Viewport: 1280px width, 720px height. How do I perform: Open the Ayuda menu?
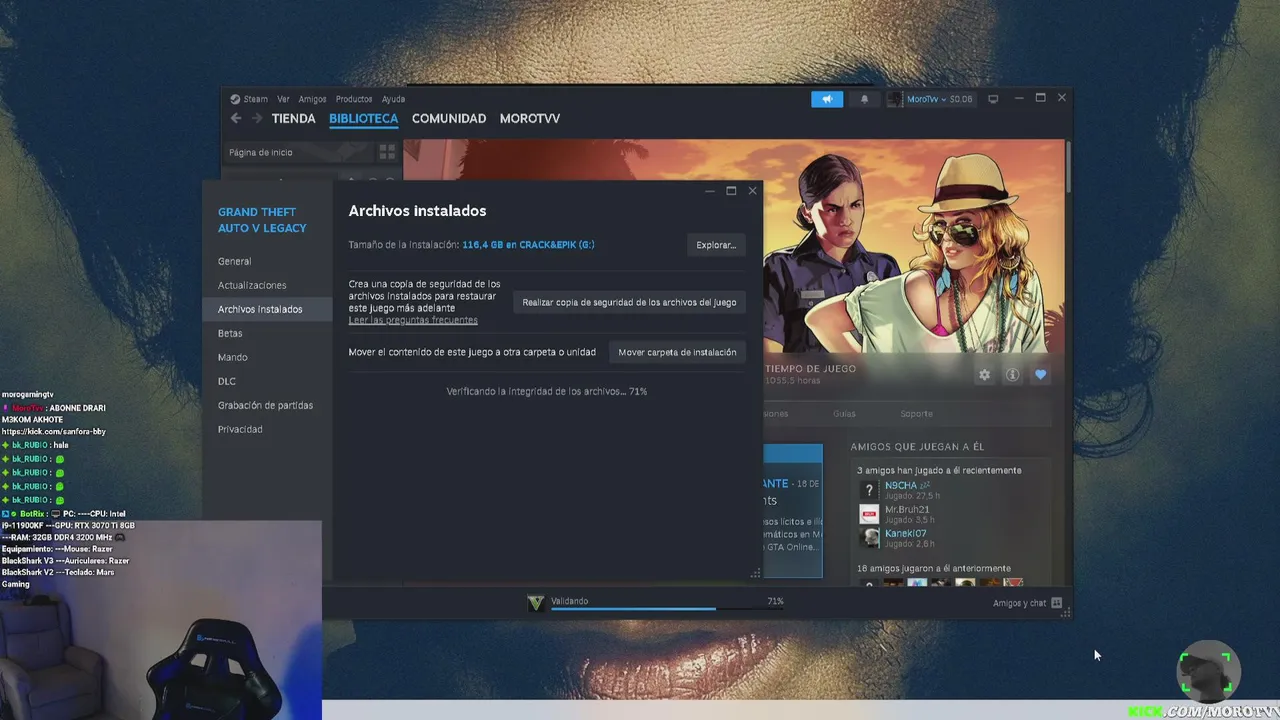[393, 99]
